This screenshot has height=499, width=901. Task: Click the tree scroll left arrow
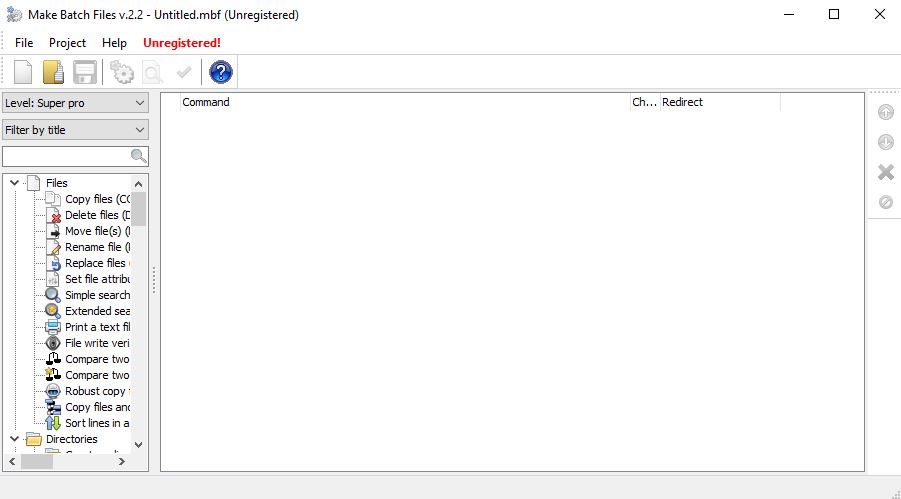point(12,462)
